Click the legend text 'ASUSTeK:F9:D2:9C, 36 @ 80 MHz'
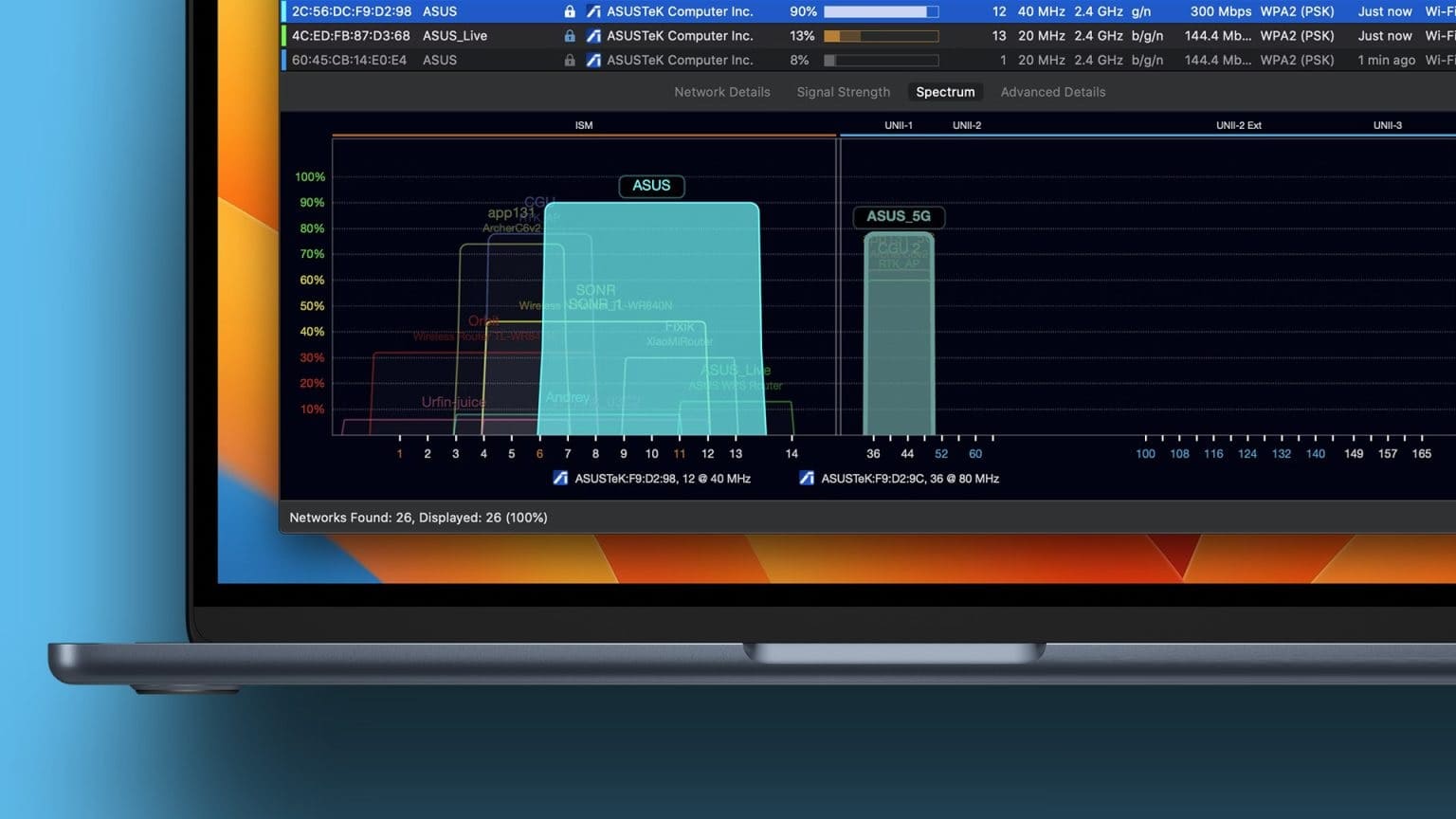The height and width of the screenshot is (819, 1456). (x=910, y=479)
